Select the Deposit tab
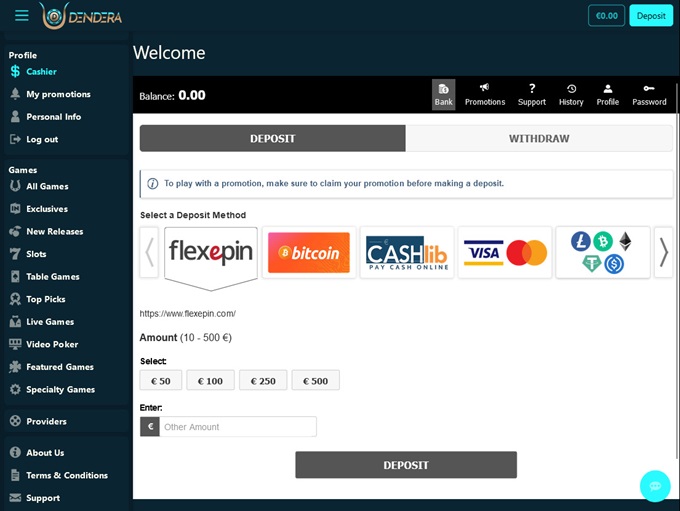The image size is (680, 511). click(x=272, y=138)
